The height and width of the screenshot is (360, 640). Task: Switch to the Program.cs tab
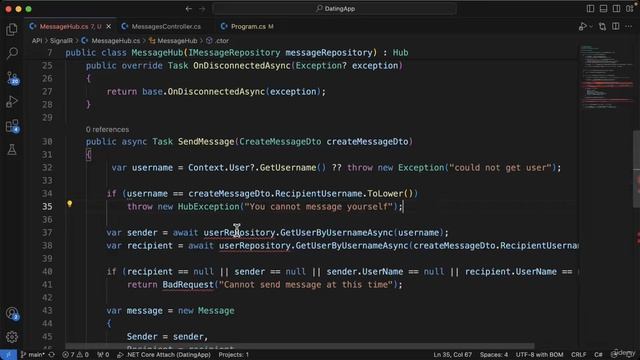pyautogui.click(x=252, y=27)
